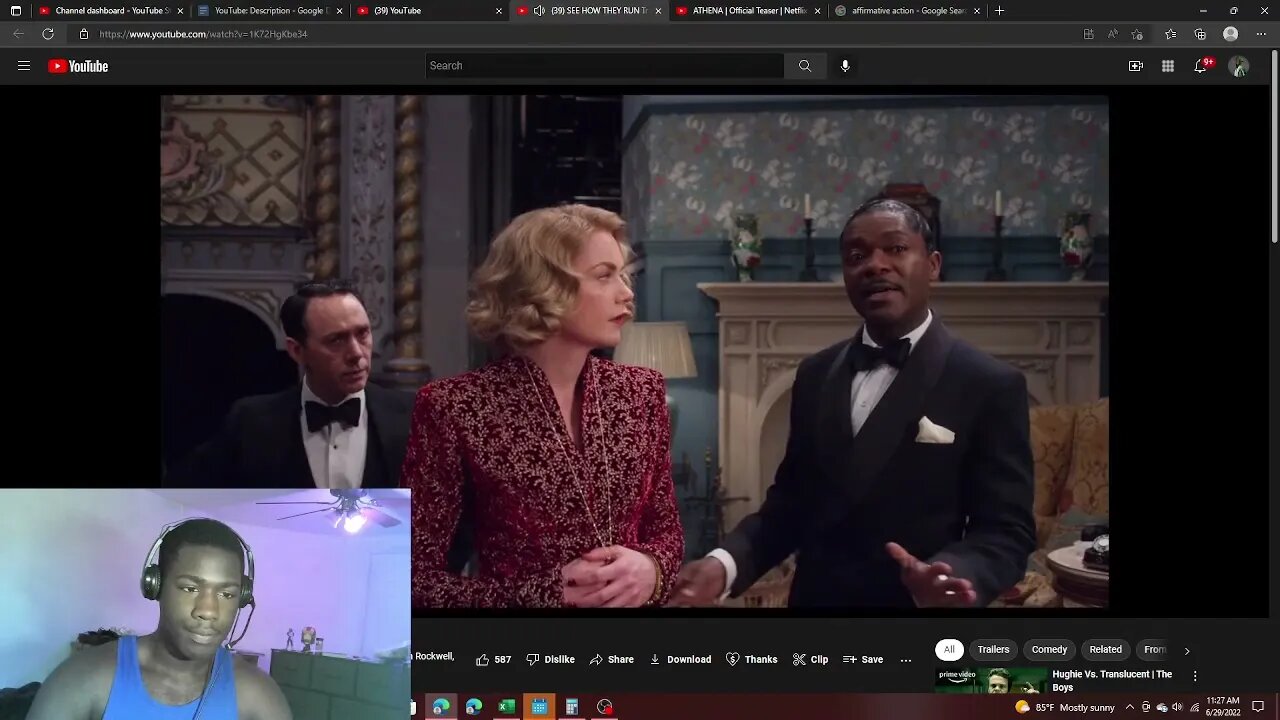Open the browser profile icon
Screen dimensions: 1280x720
click(1231, 34)
